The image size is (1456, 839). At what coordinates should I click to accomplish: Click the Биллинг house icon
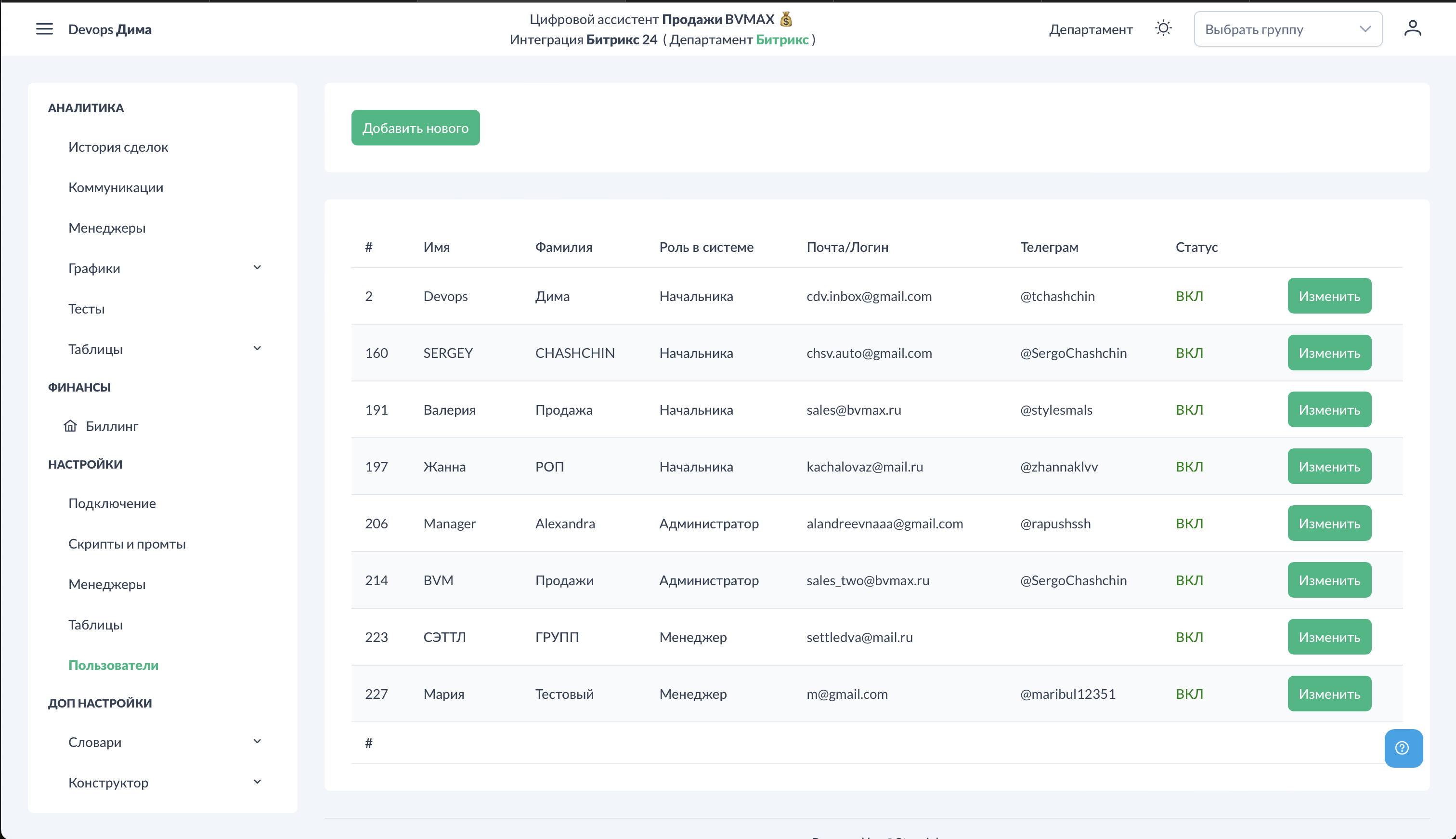(x=70, y=426)
